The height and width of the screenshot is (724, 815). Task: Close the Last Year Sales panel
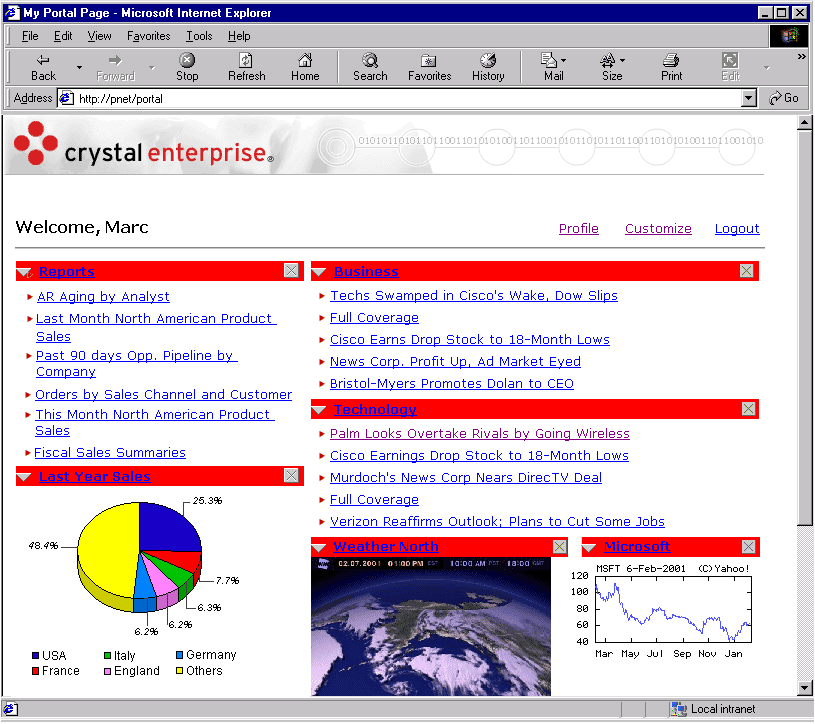292,475
